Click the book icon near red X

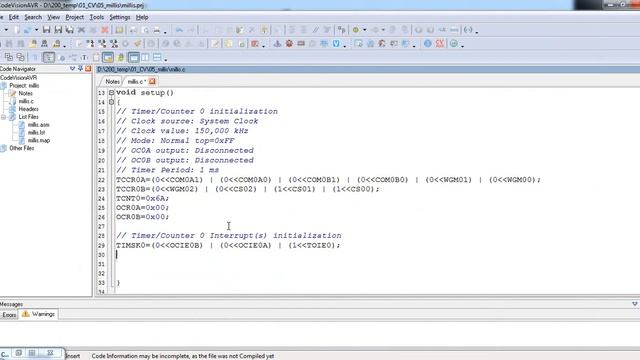[119, 30]
